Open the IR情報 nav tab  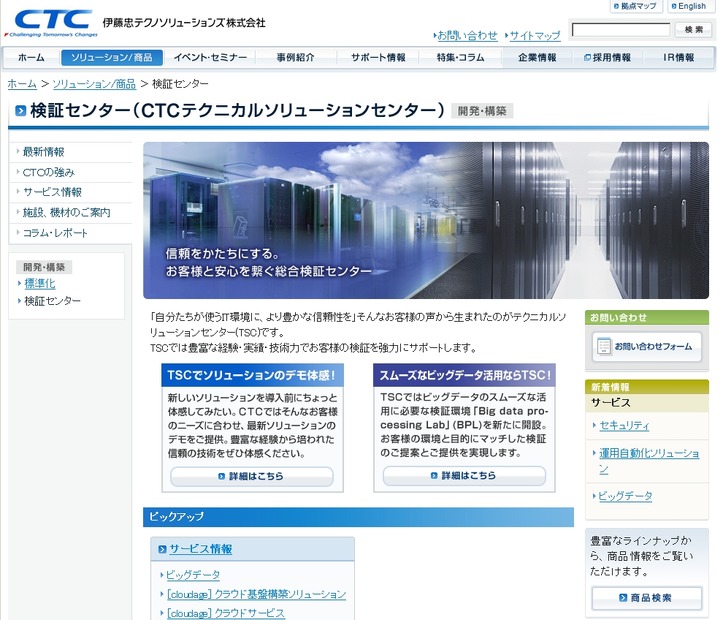(x=679, y=58)
